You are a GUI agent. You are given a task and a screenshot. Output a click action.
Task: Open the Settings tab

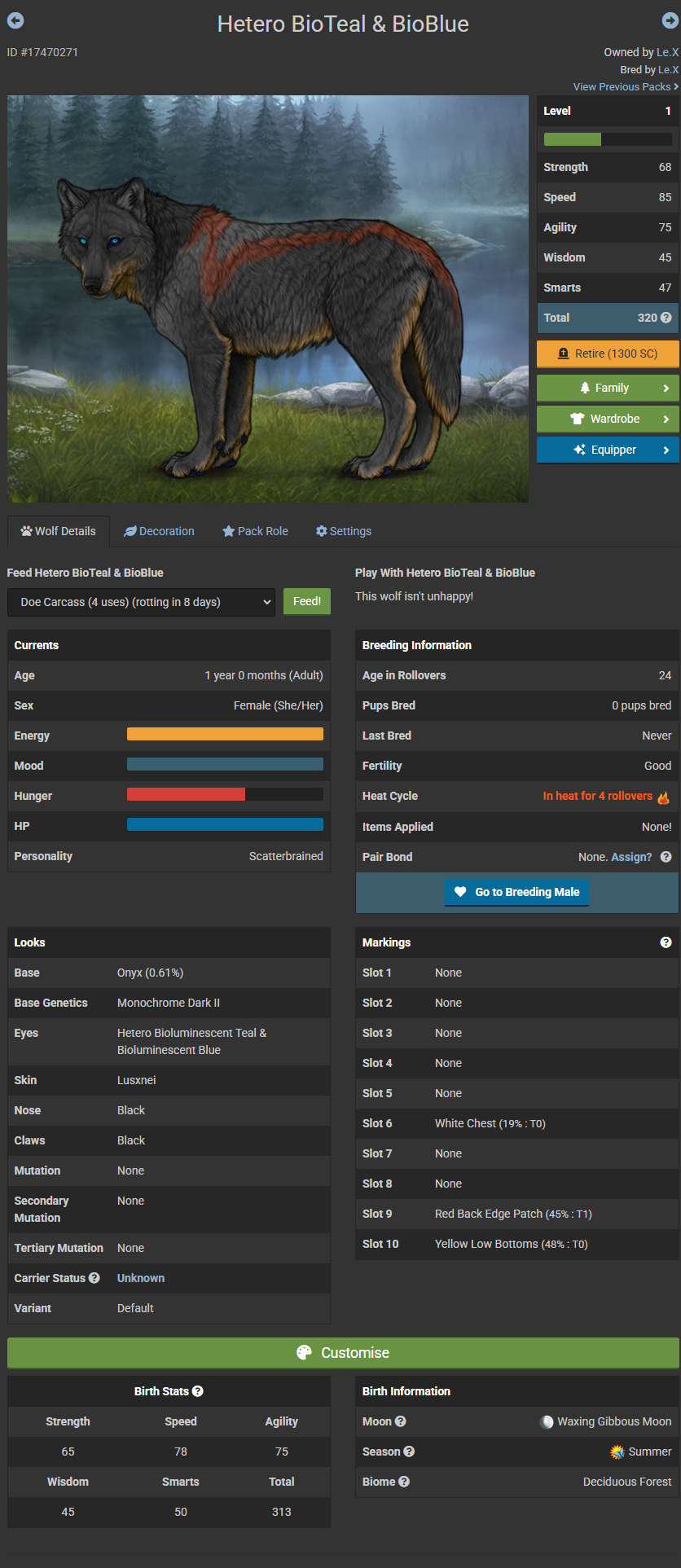344,531
